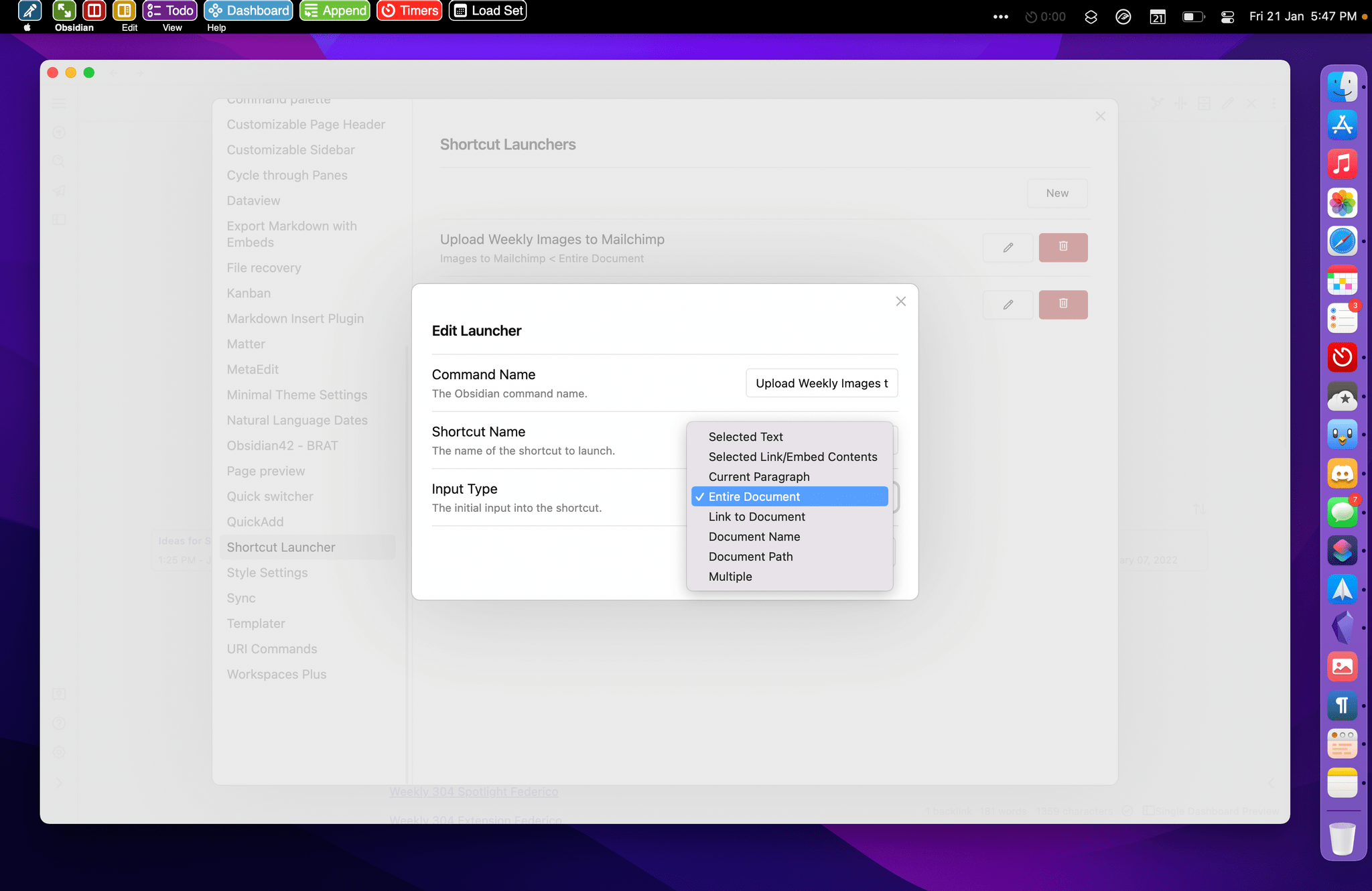Open Quick switcher settings
This screenshot has height=891, width=1372.
coord(270,497)
